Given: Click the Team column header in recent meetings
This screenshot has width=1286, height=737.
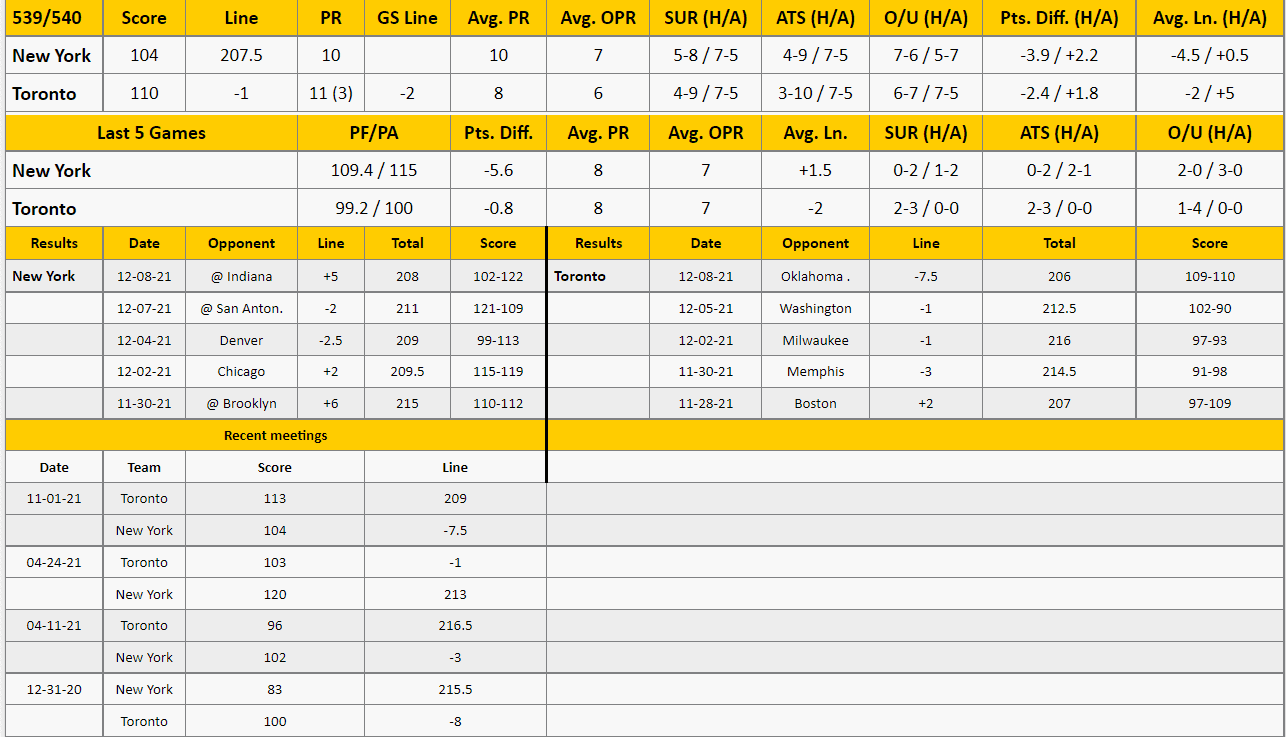Looking at the screenshot, I should click(x=144, y=468).
